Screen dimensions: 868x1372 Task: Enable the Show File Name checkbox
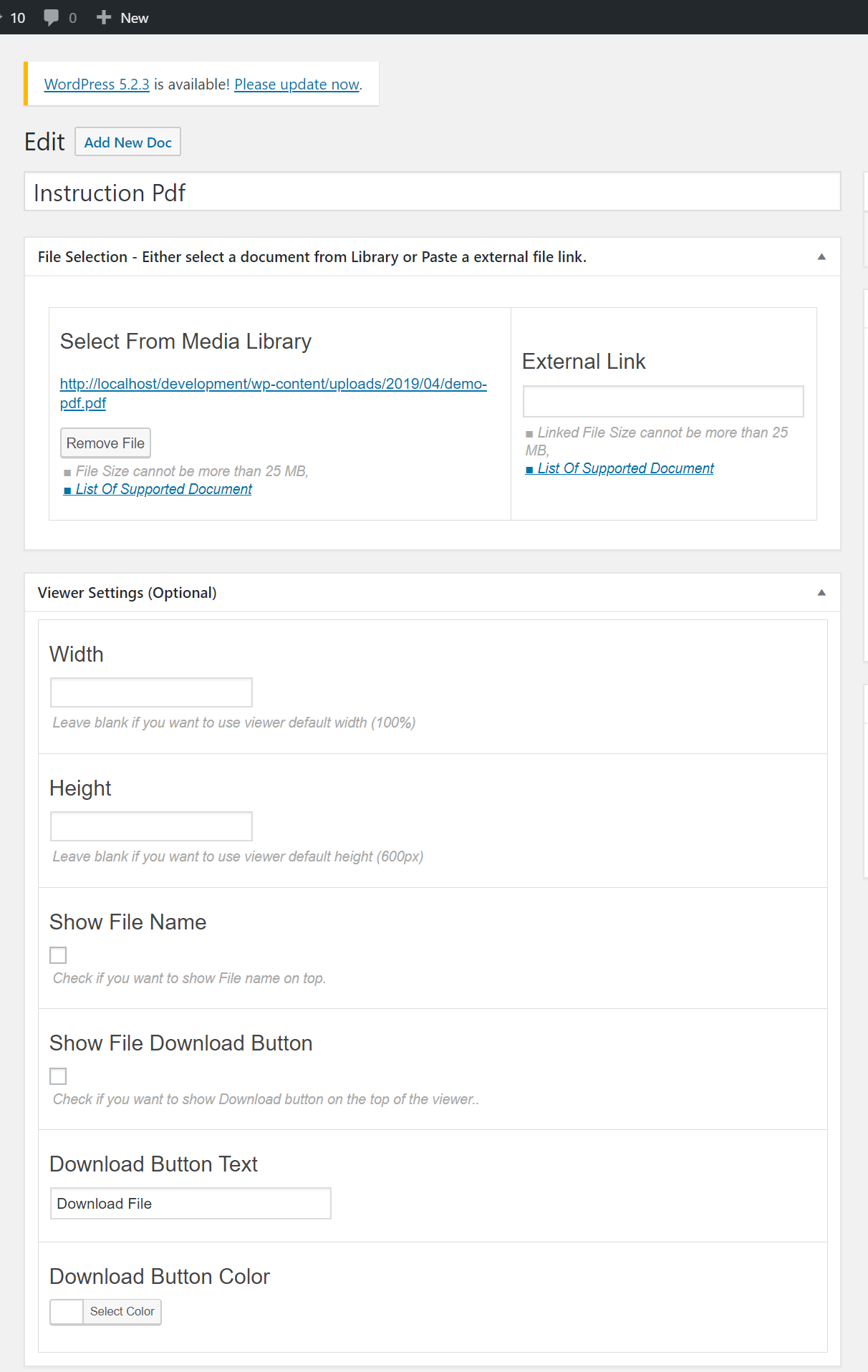[58, 956]
